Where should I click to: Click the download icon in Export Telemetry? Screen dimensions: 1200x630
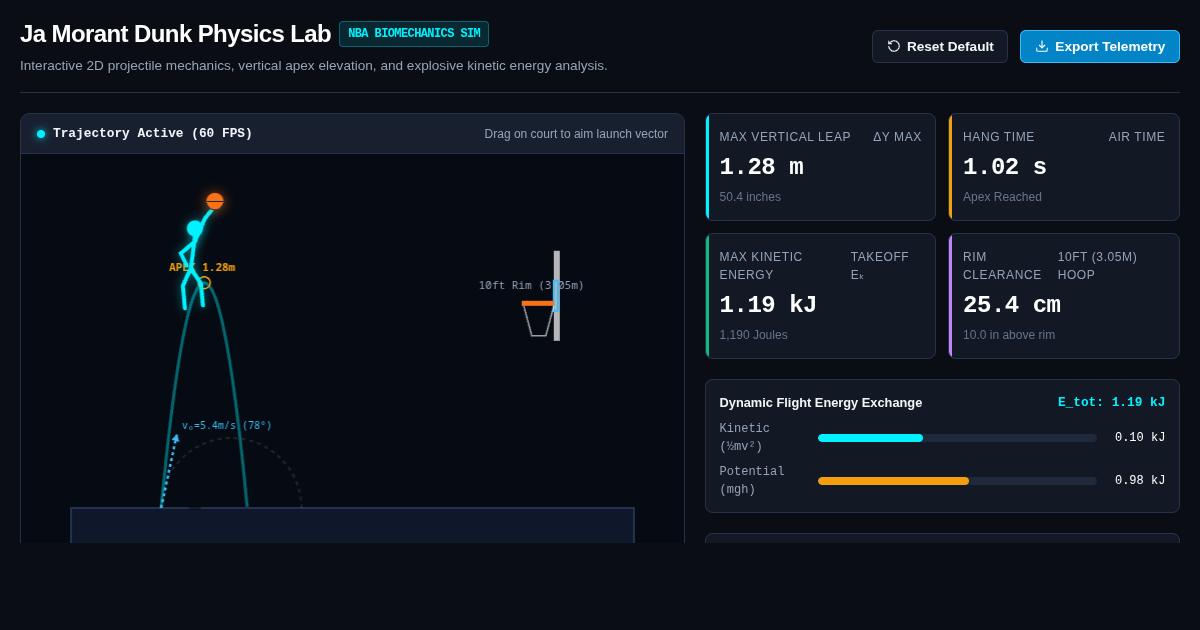(1042, 46)
